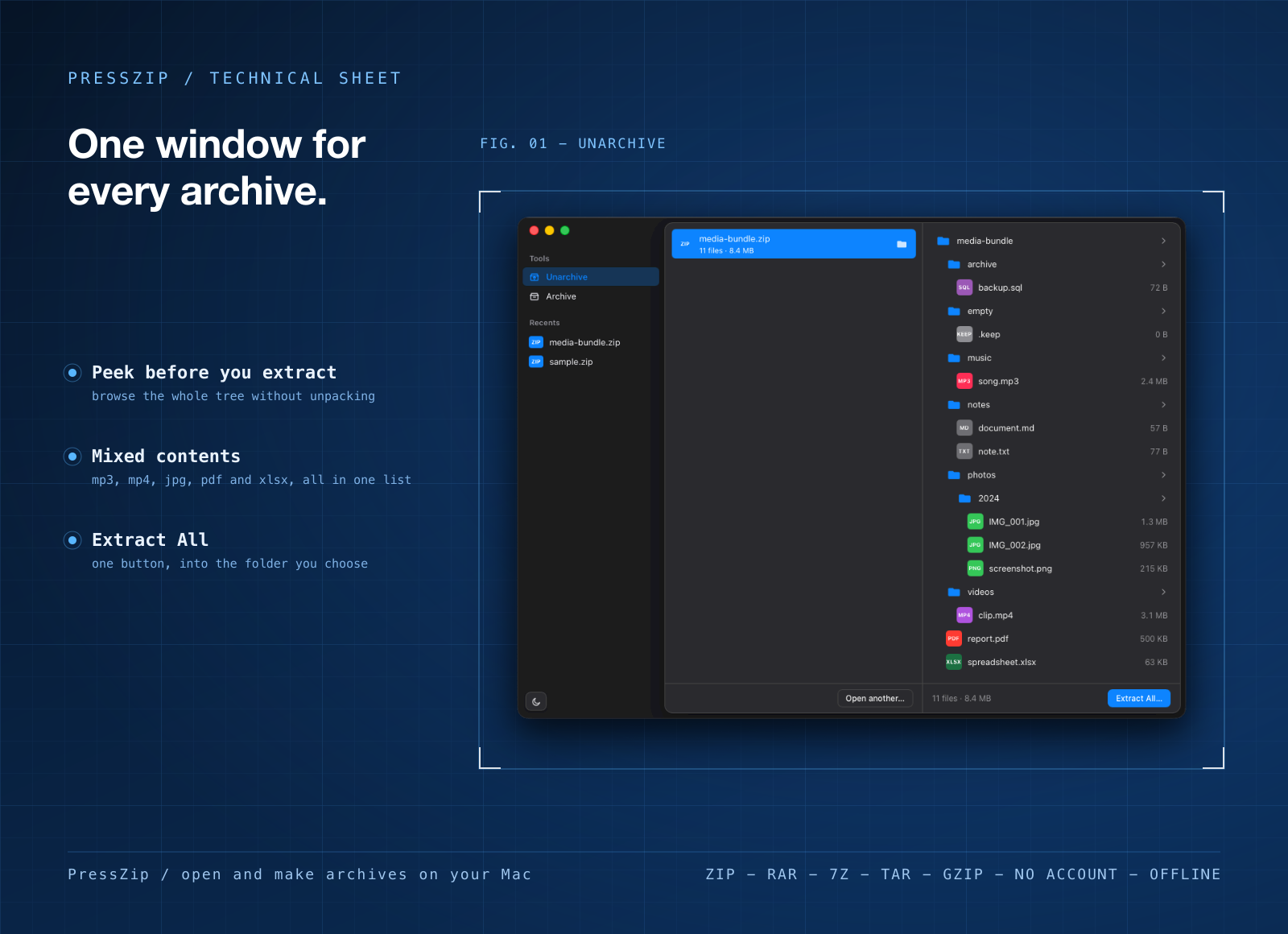Click the photos folder icon
This screenshot has height=934, width=1288.
point(954,475)
